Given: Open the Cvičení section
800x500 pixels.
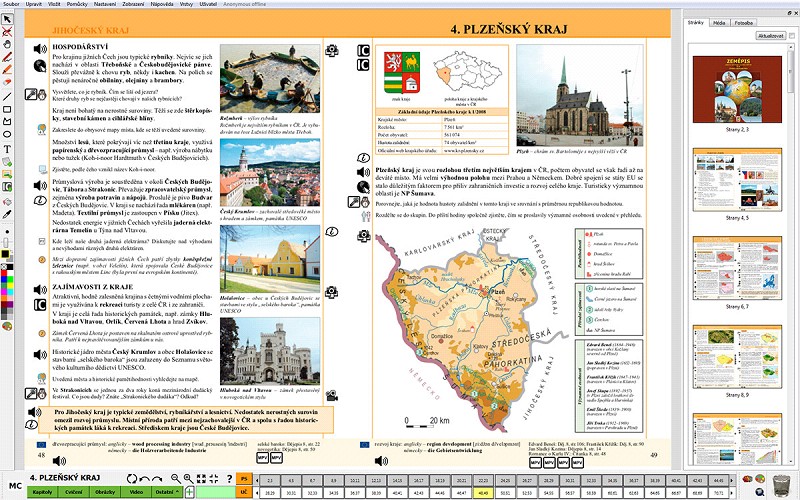Looking at the screenshot, I should [x=73, y=492].
